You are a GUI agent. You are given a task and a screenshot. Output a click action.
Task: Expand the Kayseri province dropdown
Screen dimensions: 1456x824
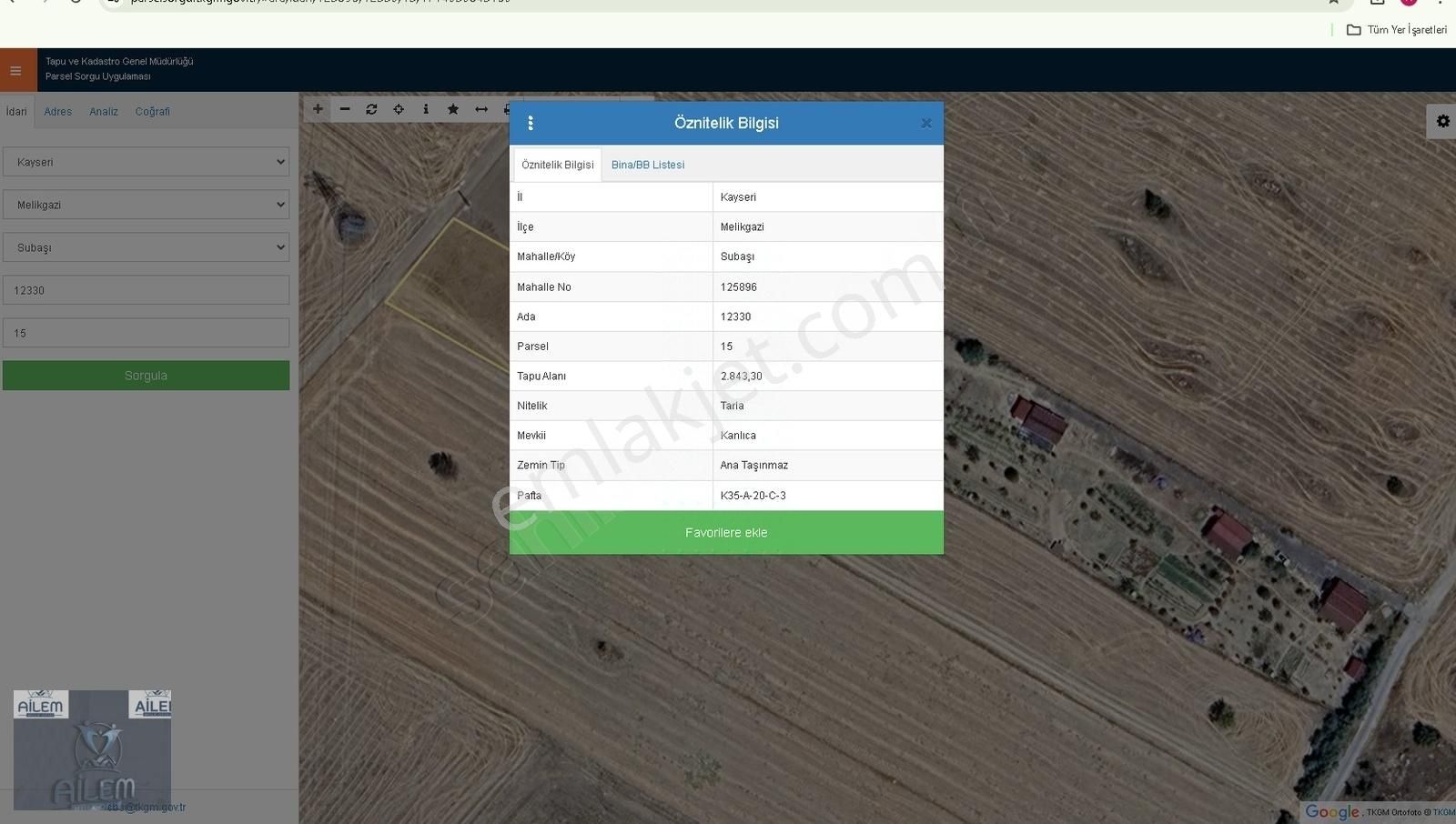point(146,162)
